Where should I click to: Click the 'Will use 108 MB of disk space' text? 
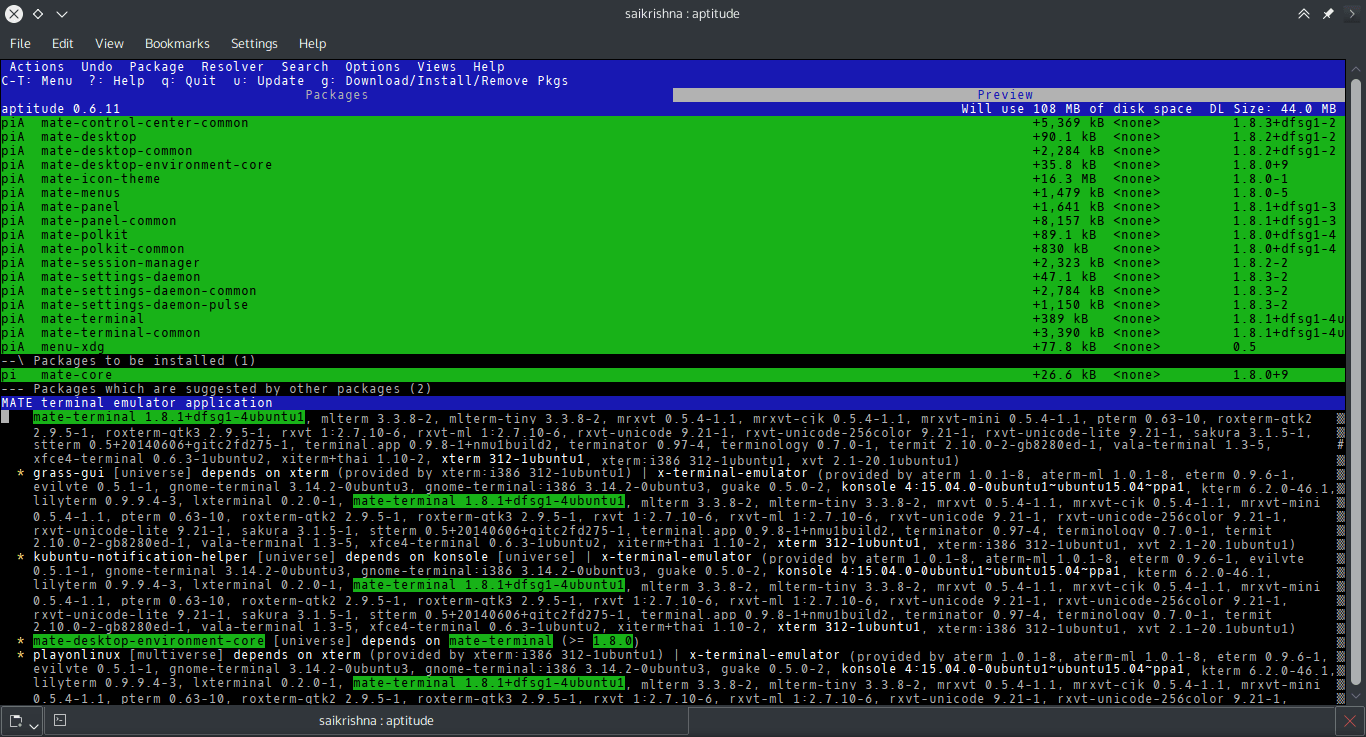[x=1077, y=109]
